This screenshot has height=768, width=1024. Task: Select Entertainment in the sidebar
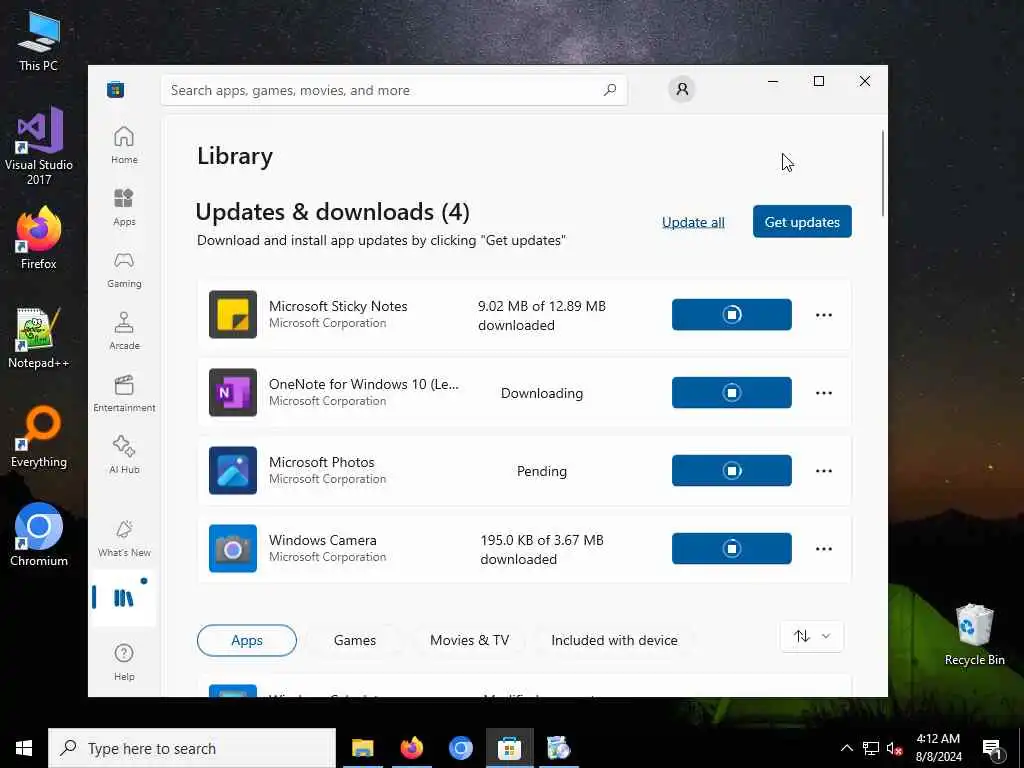pyautogui.click(x=124, y=393)
